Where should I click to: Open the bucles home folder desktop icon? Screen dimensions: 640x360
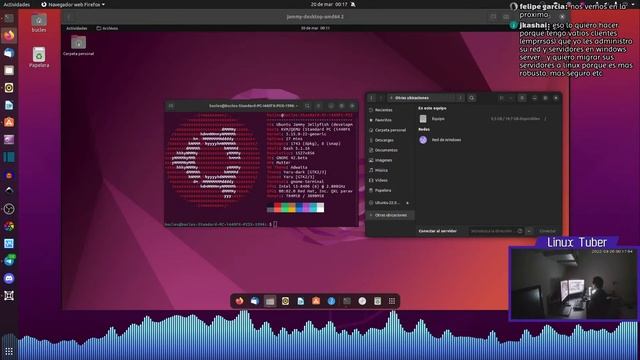[39, 22]
